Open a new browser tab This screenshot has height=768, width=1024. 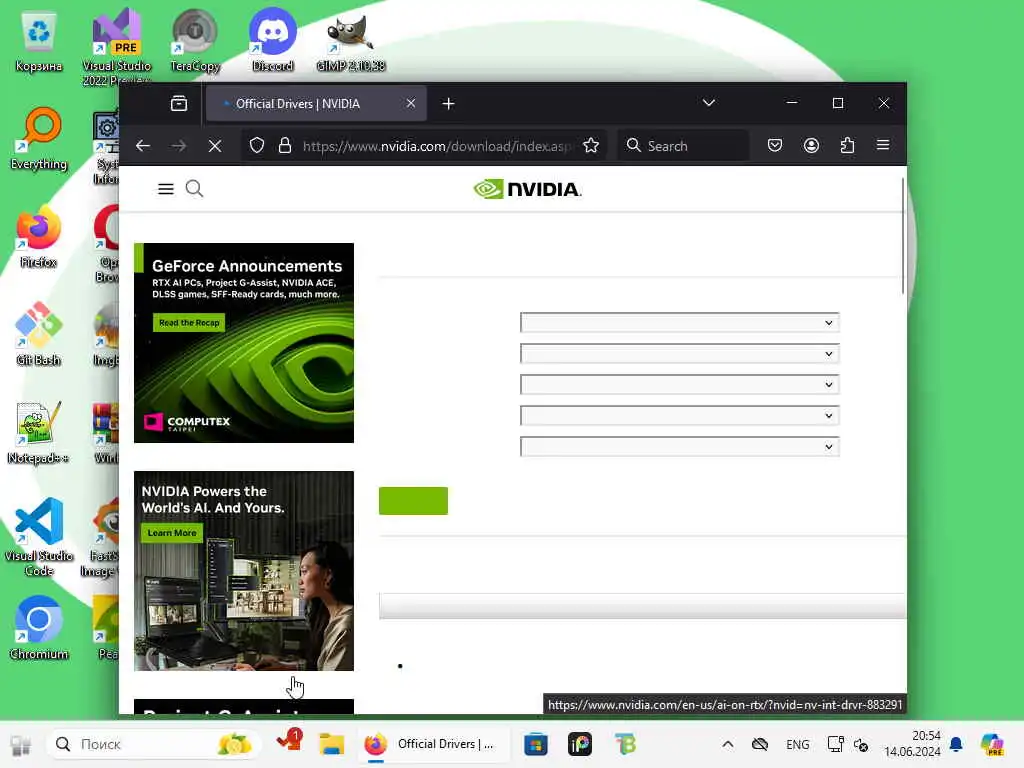[x=448, y=103]
